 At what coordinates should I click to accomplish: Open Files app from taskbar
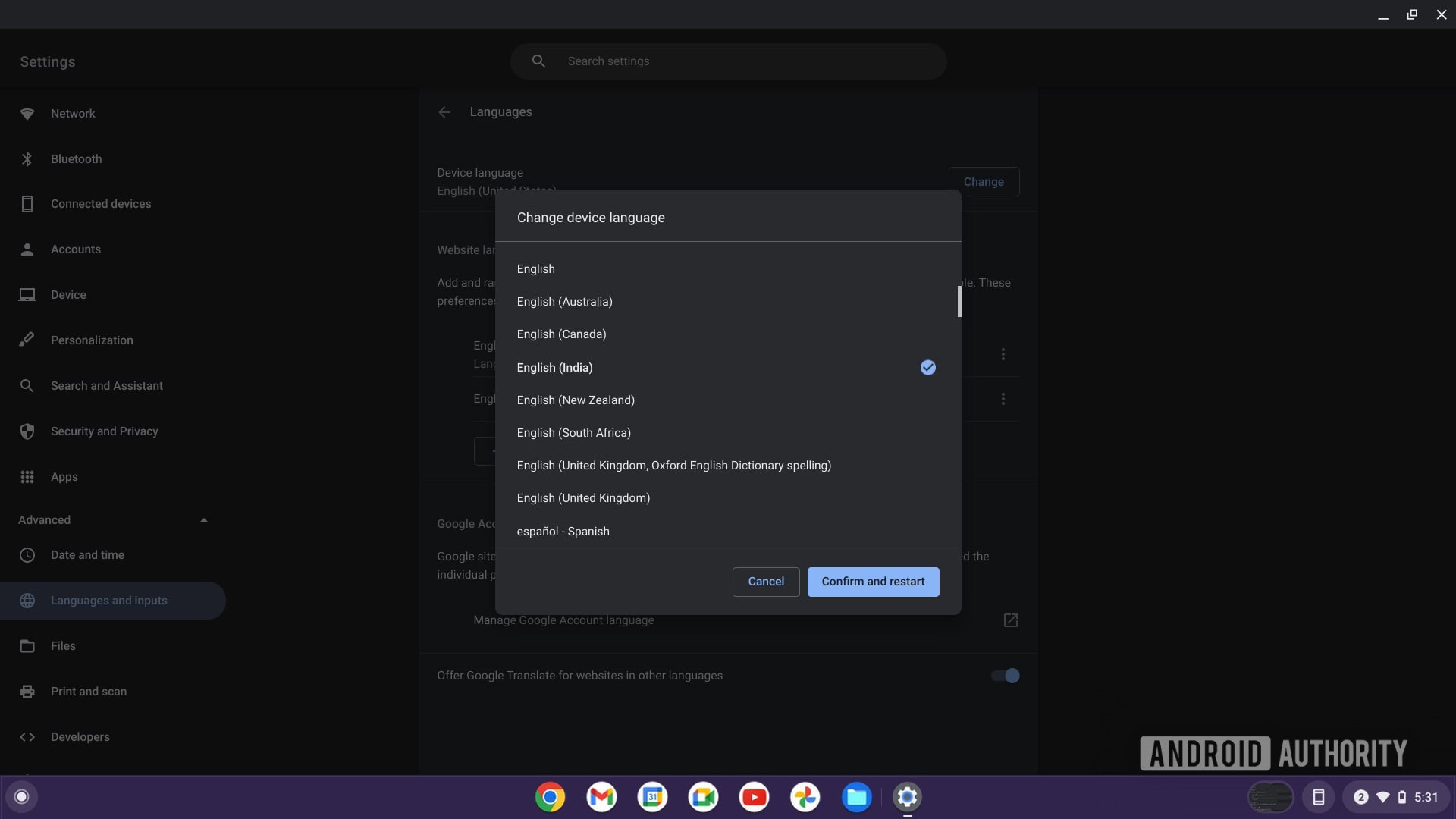[857, 796]
